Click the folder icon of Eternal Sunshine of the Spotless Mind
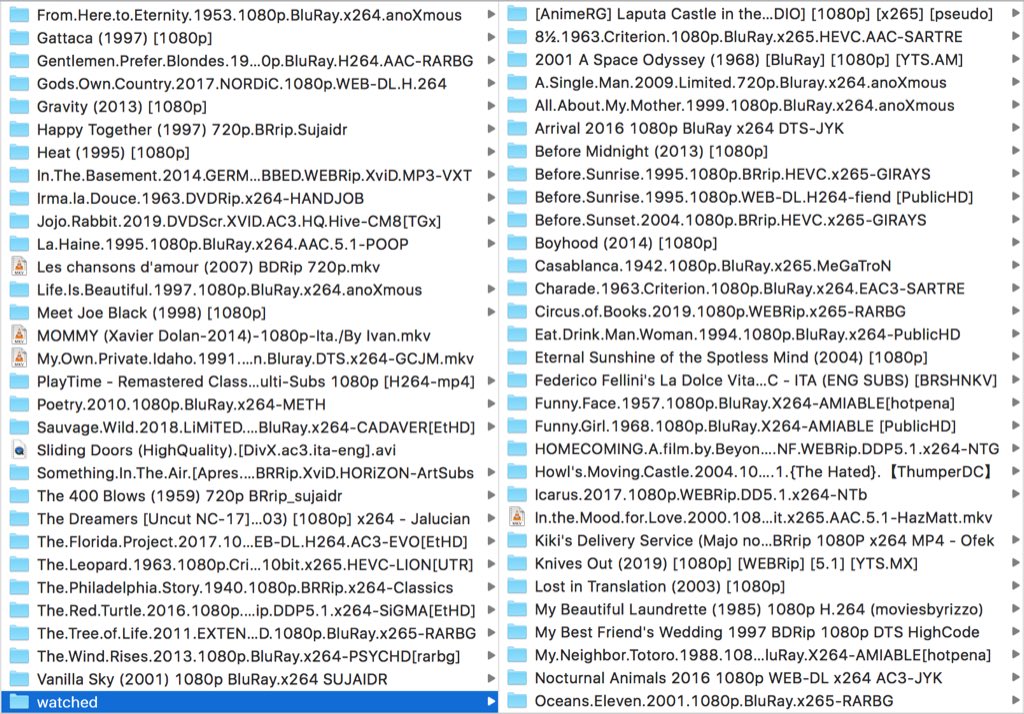The height and width of the screenshot is (714, 1024). coord(517,357)
